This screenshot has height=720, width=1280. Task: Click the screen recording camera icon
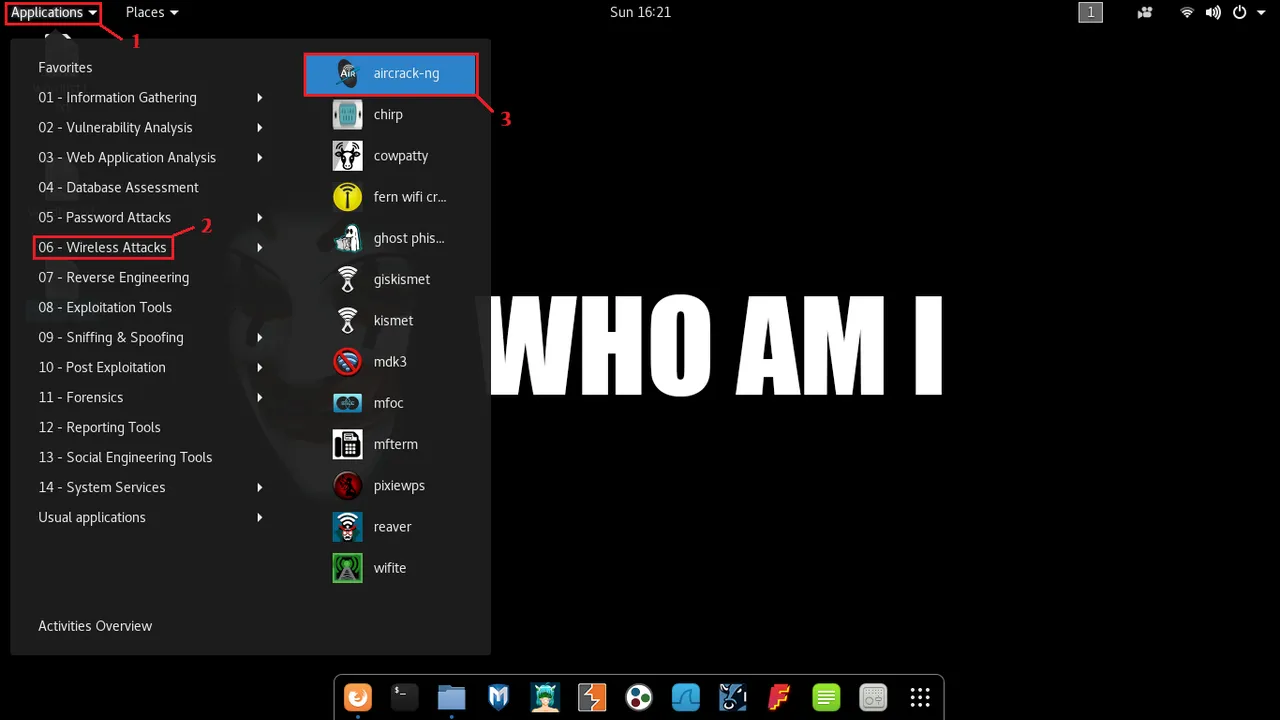pos(1145,12)
